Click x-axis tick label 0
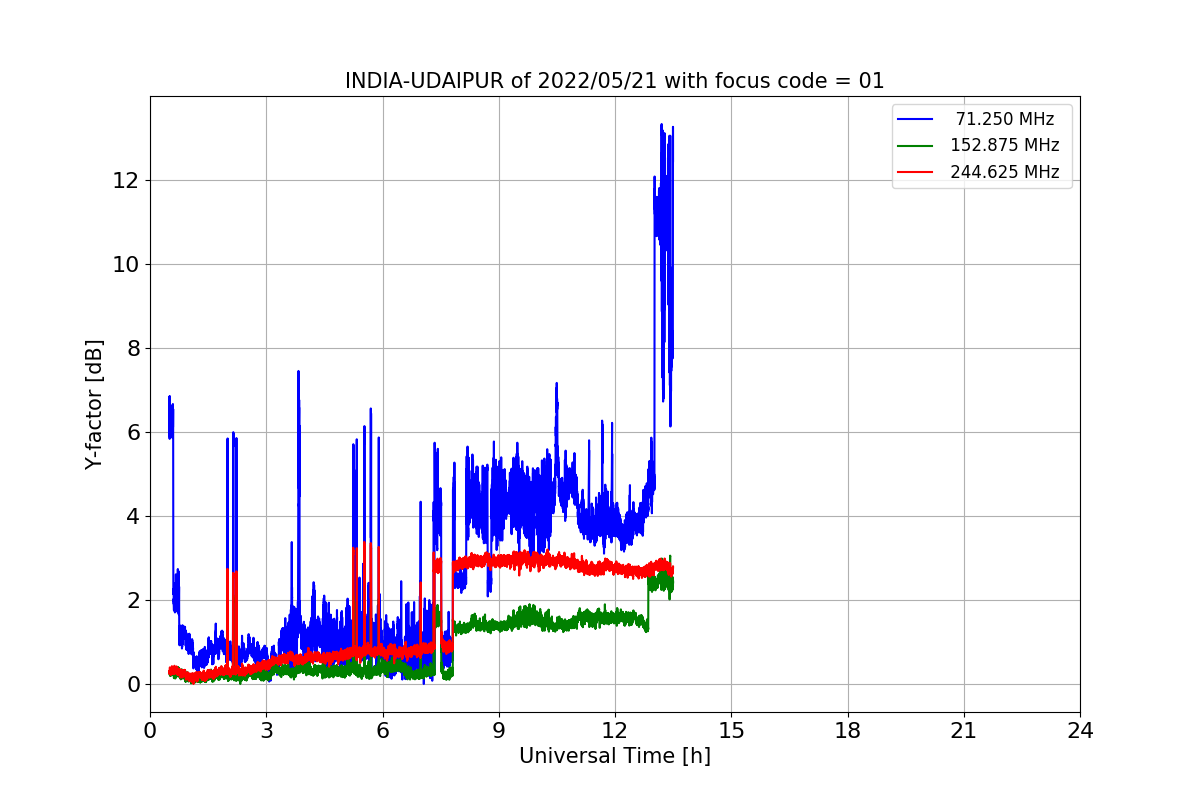Screen dimensions: 1200x800 tap(150, 731)
